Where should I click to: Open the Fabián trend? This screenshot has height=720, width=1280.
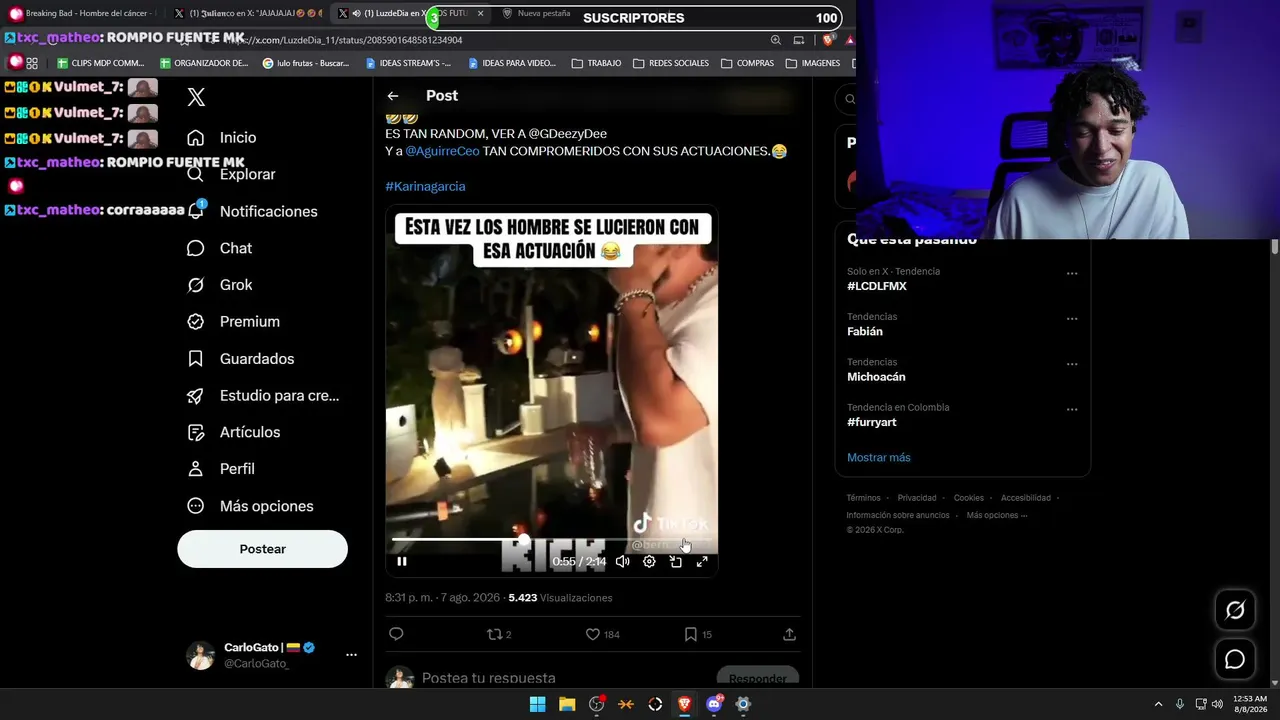point(865,331)
